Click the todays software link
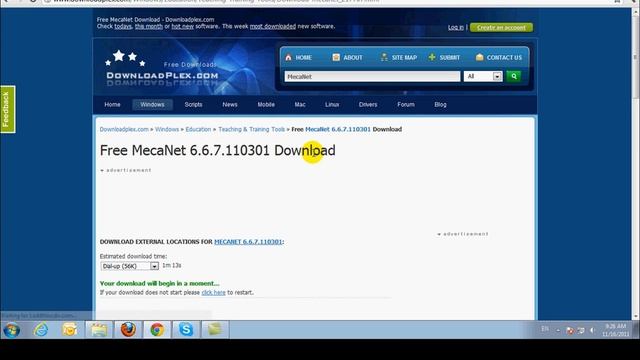This screenshot has height=360, width=640. 123,26
